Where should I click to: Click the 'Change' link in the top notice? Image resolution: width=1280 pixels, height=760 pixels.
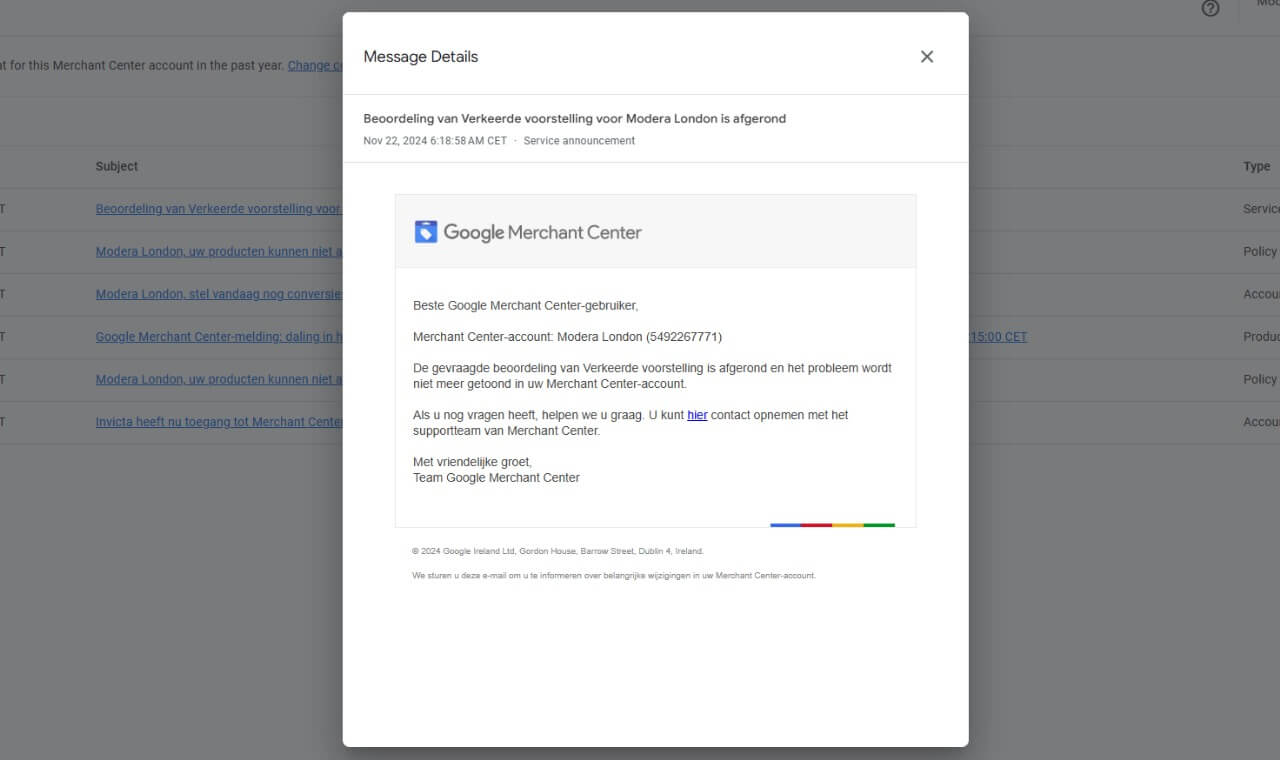[x=315, y=66]
